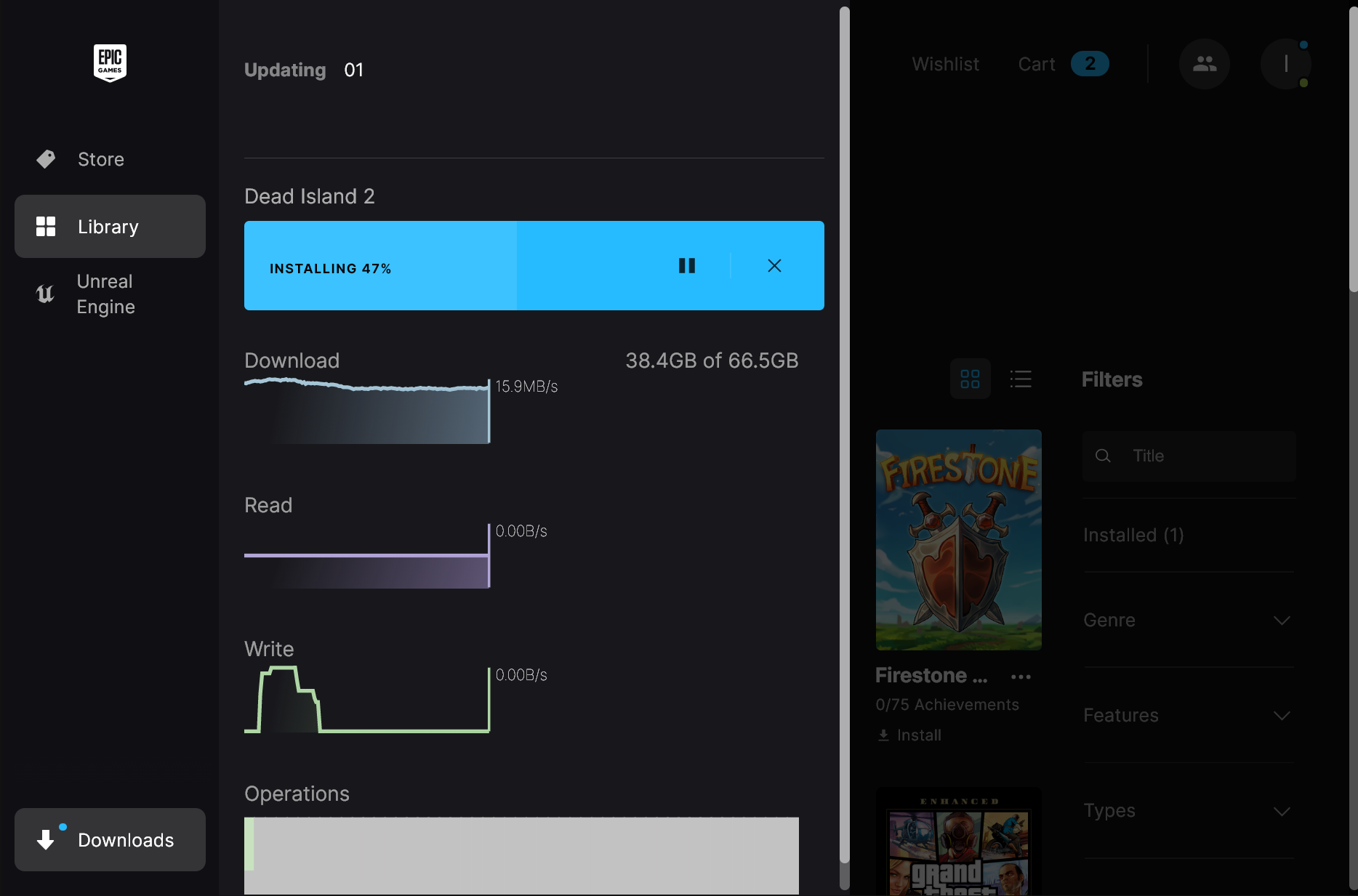This screenshot has height=896, width=1358.
Task: Click the cart count badge 2
Action: click(1090, 64)
